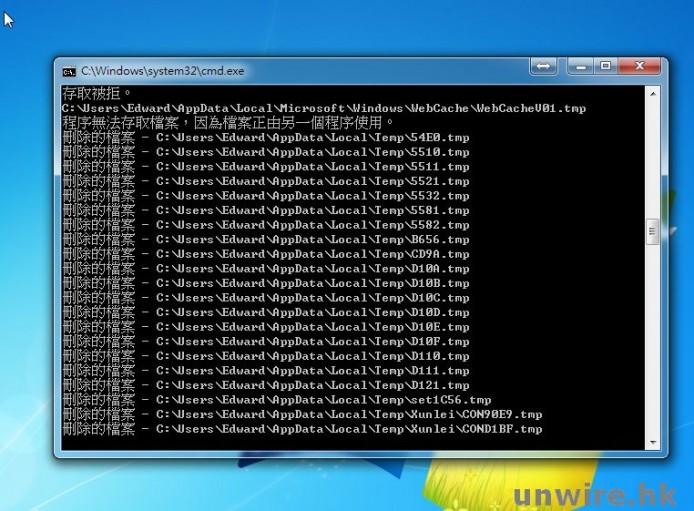Maximize the command prompt window
This screenshot has width=694, height=511.
click(605, 66)
